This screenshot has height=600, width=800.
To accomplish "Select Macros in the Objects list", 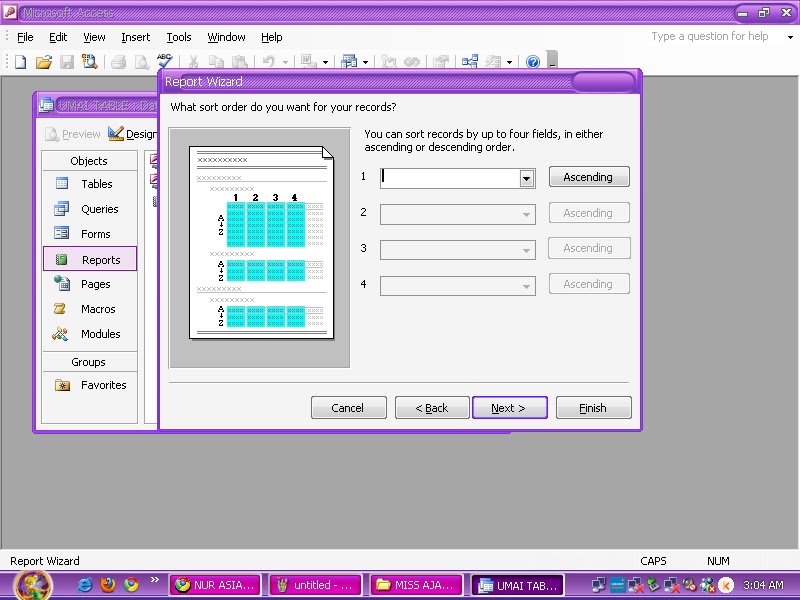I will [90, 309].
